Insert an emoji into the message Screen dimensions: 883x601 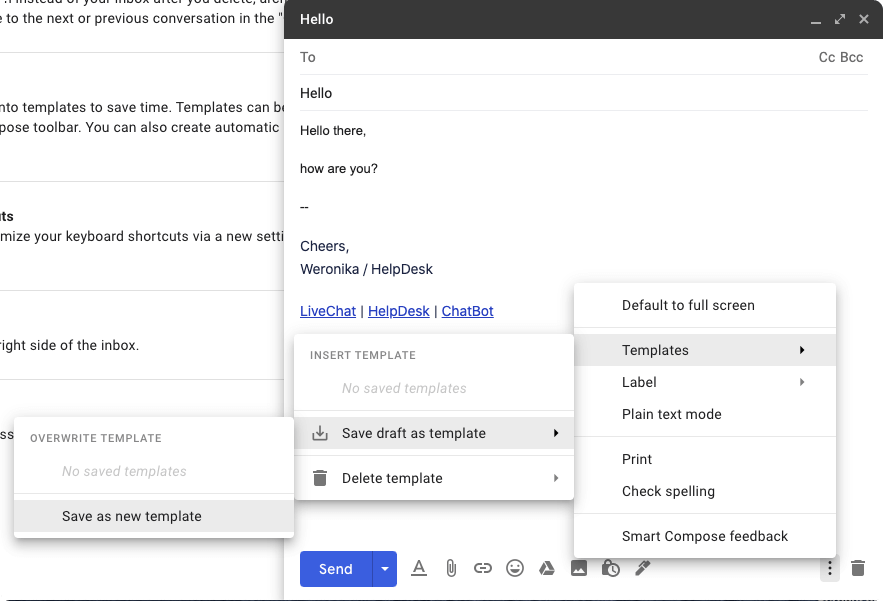click(515, 568)
